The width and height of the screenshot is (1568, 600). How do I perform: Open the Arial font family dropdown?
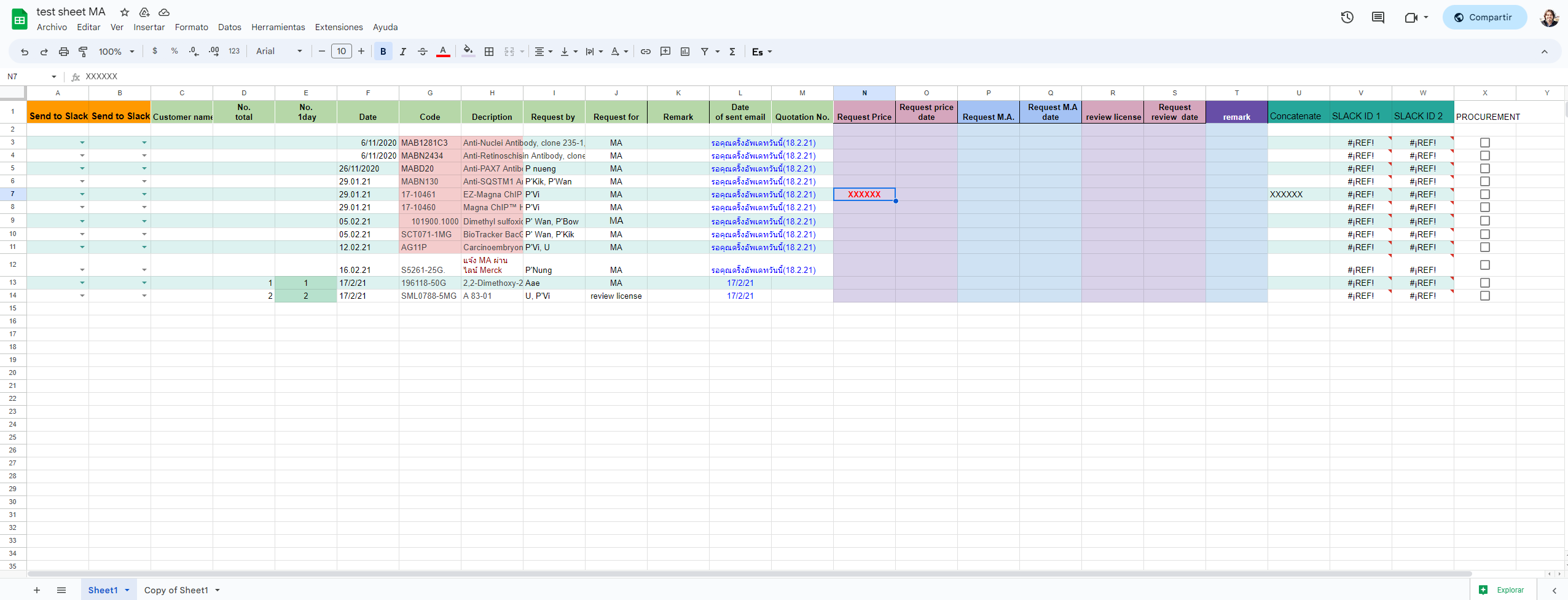point(278,52)
